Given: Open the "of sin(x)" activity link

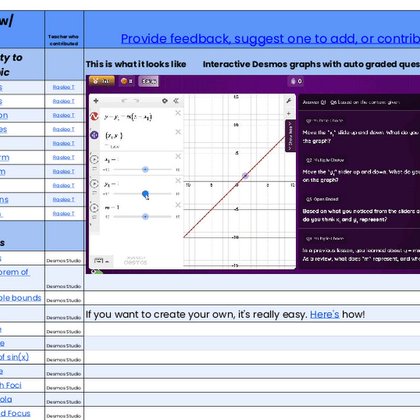Looking at the screenshot, I should pyautogui.click(x=14, y=357).
